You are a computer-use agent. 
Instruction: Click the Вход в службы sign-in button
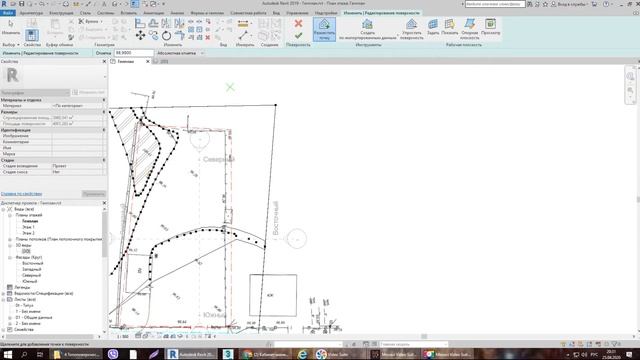point(568,4)
